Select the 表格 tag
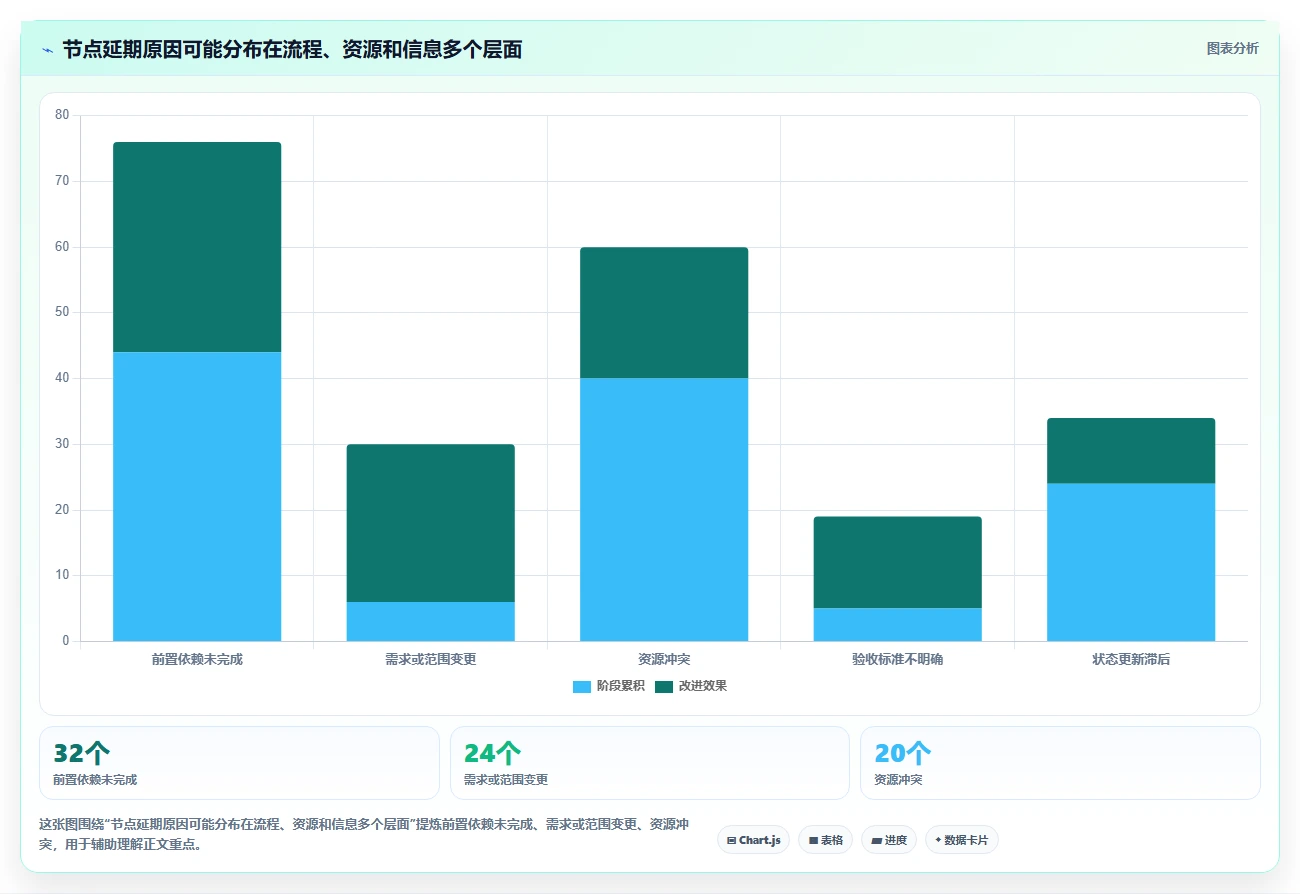The width and height of the screenshot is (1300, 894). tap(825, 840)
